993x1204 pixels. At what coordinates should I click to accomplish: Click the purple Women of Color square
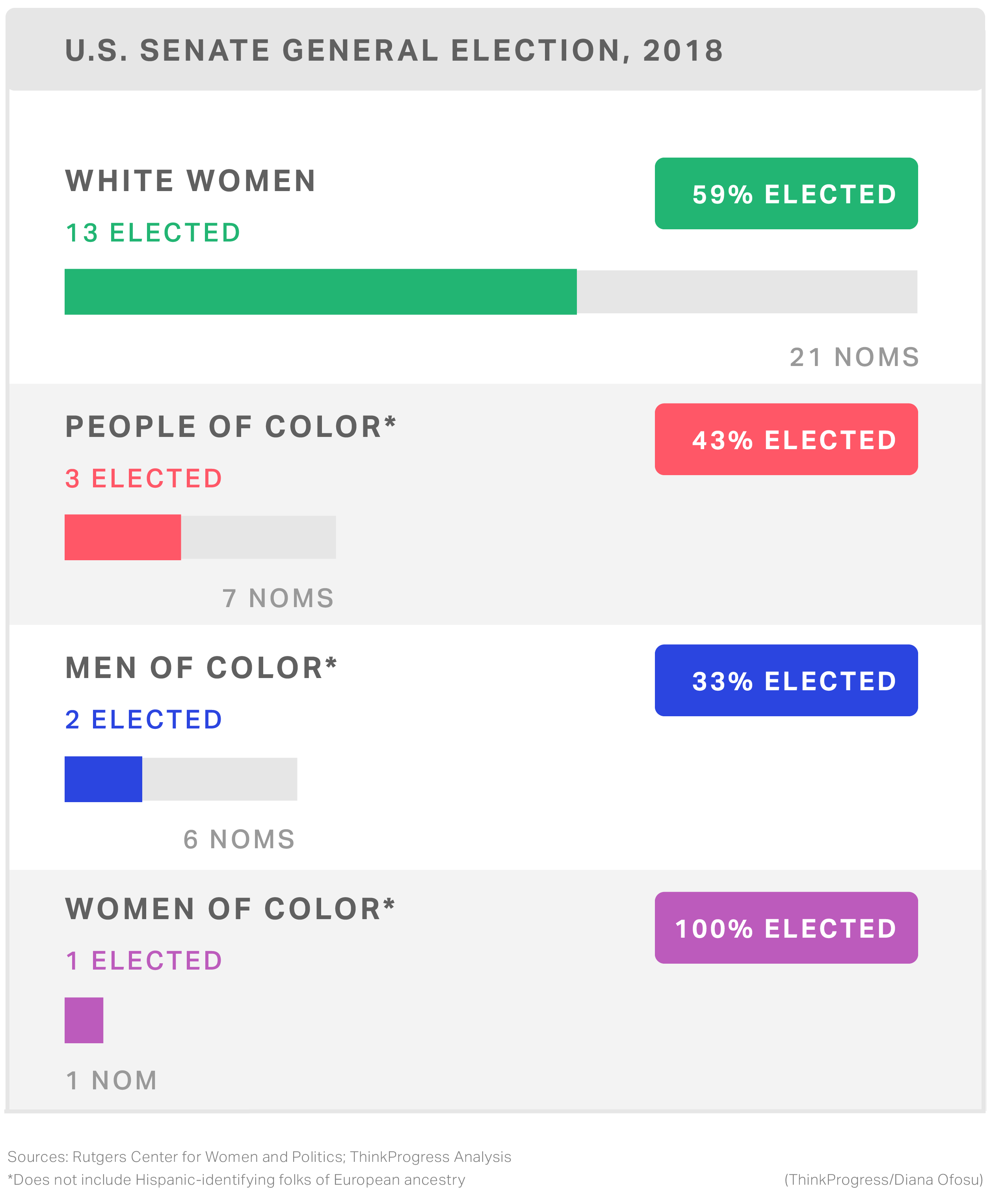84,1020
